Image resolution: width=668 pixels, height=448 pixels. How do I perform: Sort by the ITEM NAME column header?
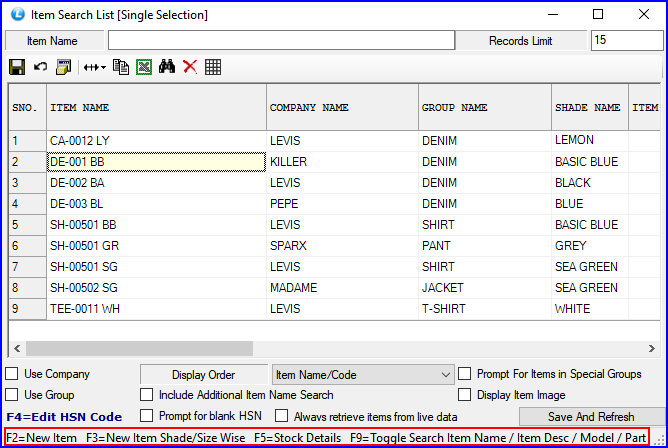156,107
